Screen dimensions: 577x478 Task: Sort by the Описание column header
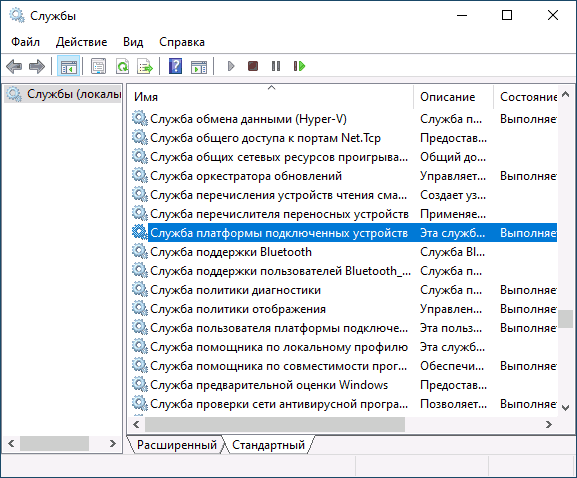(453, 97)
